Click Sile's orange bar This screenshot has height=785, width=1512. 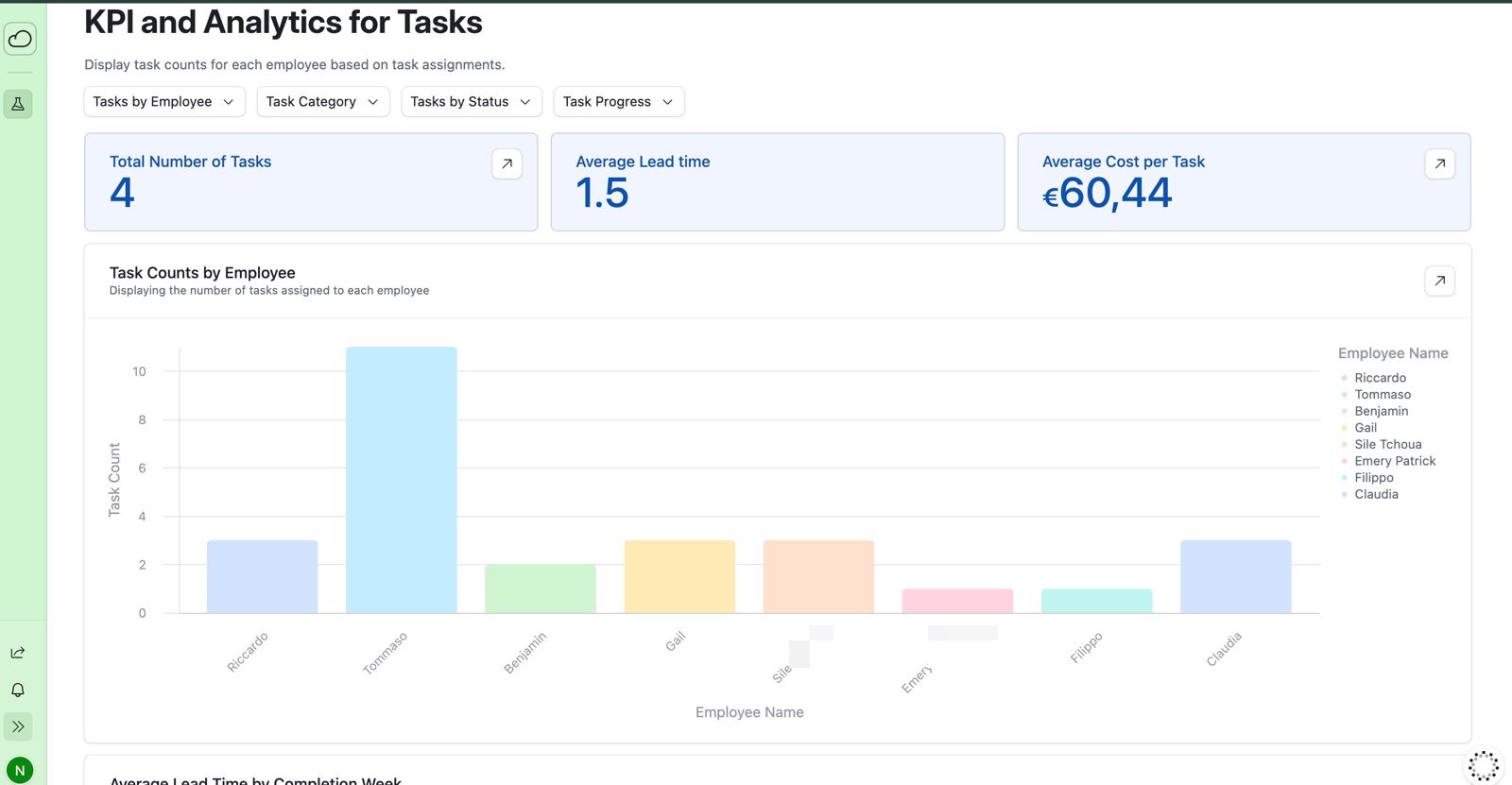pos(818,576)
